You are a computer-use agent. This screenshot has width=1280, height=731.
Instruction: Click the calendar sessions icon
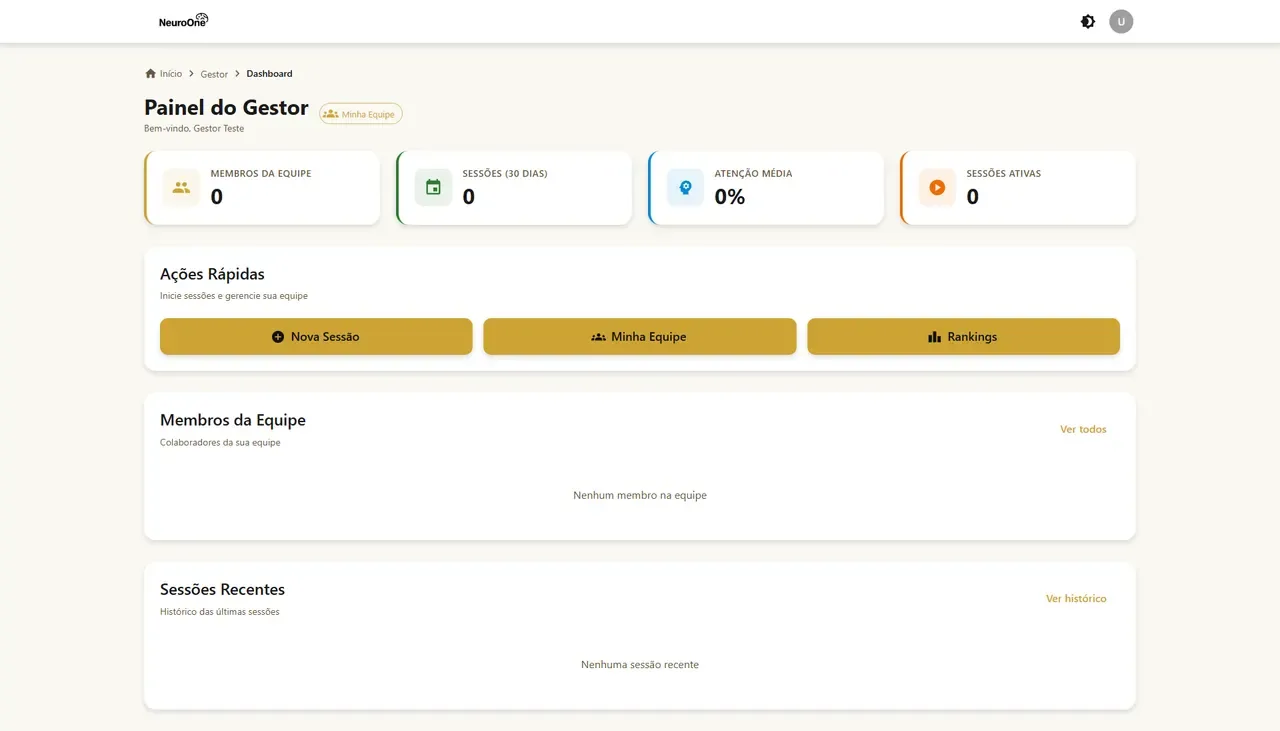[x=433, y=187]
